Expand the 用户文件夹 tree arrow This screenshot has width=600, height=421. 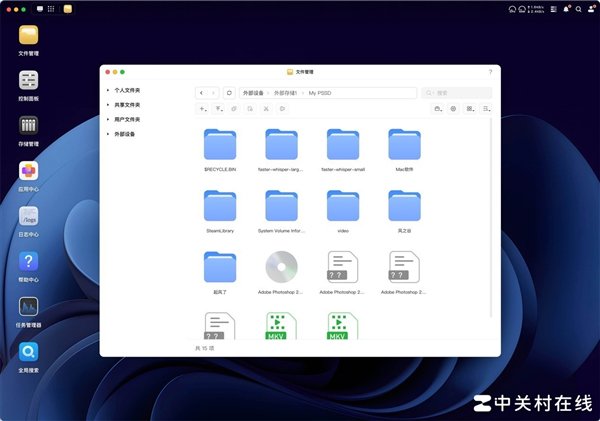click(108, 119)
